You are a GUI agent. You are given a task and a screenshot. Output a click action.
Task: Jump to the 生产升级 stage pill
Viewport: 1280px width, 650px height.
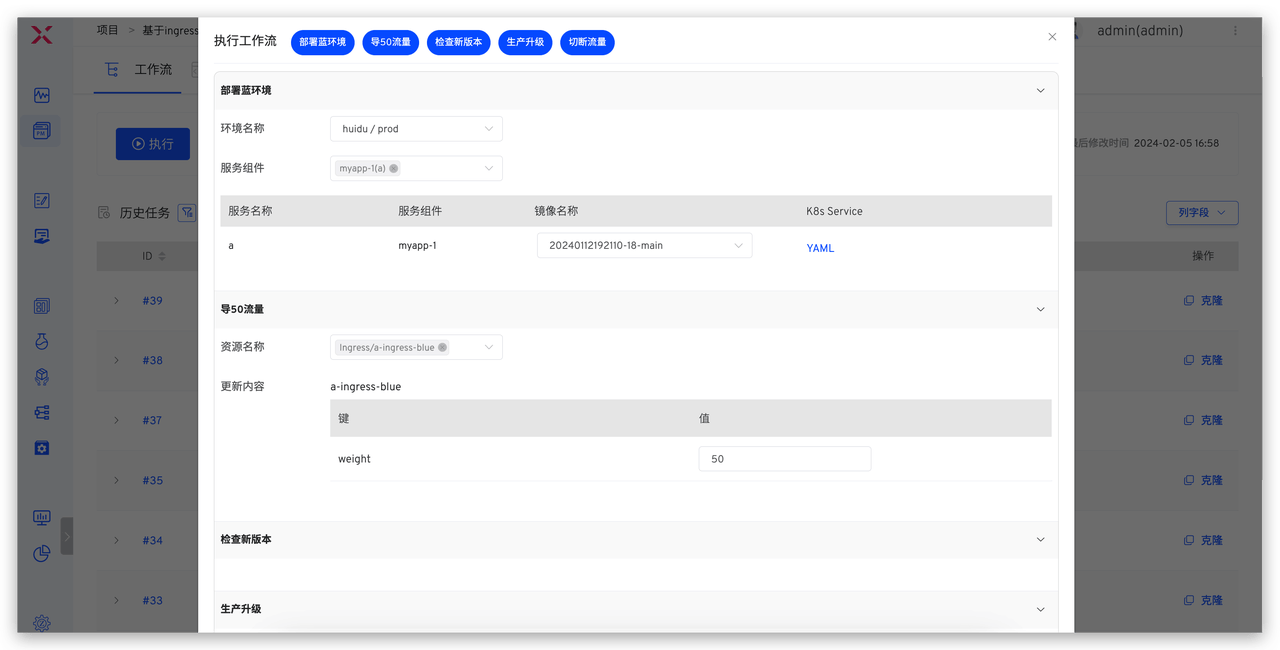point(525,43)
